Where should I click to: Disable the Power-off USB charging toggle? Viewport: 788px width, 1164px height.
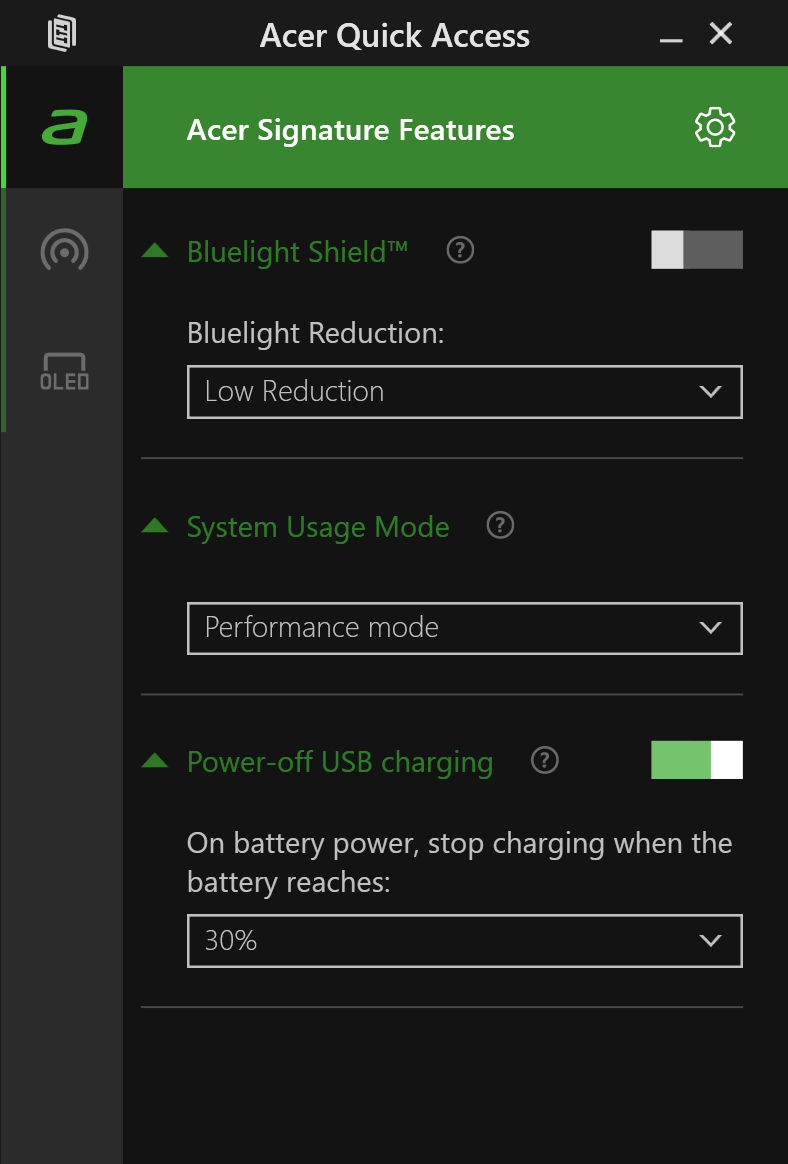(696, 760)
